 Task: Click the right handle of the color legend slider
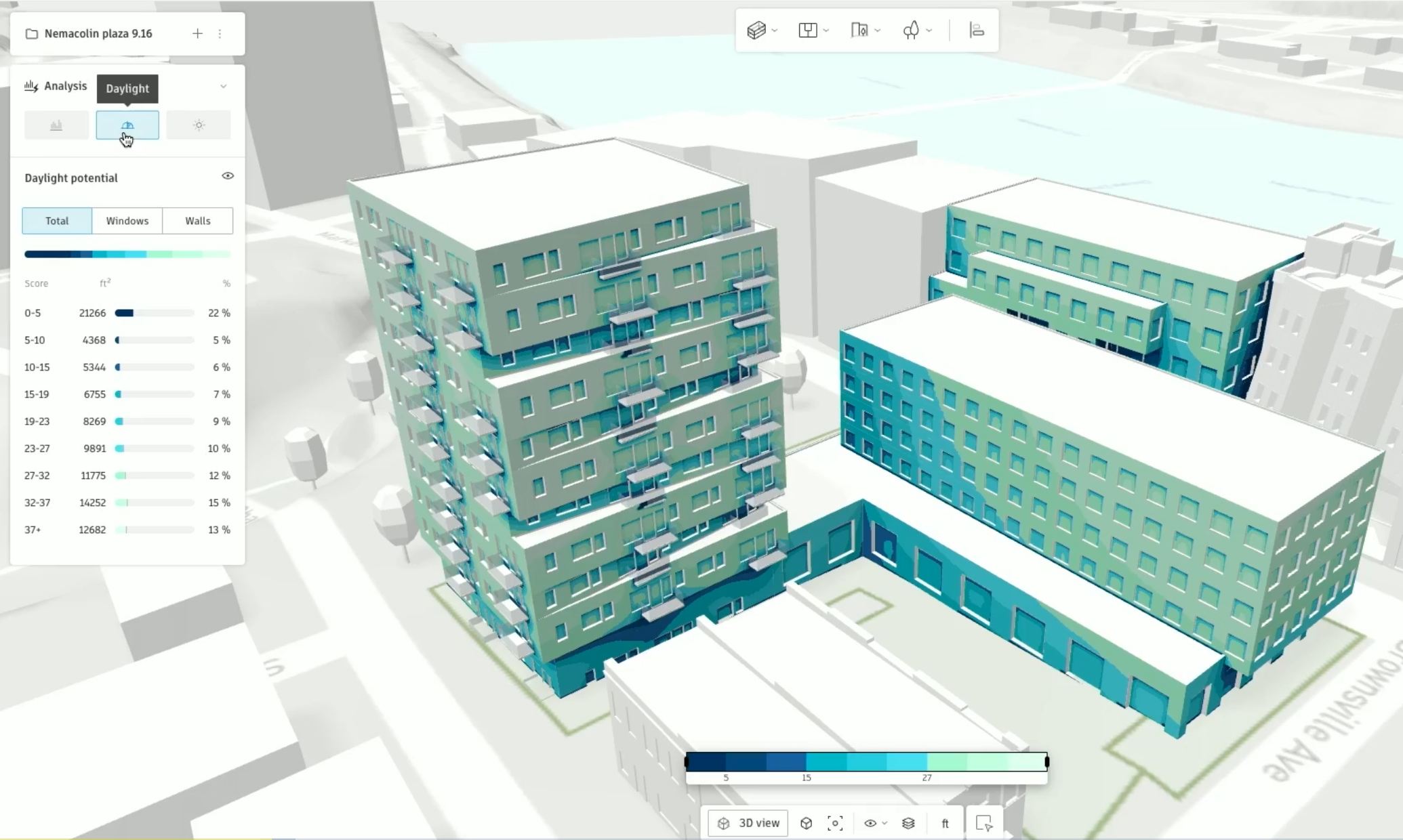[x=1046, y=762]
